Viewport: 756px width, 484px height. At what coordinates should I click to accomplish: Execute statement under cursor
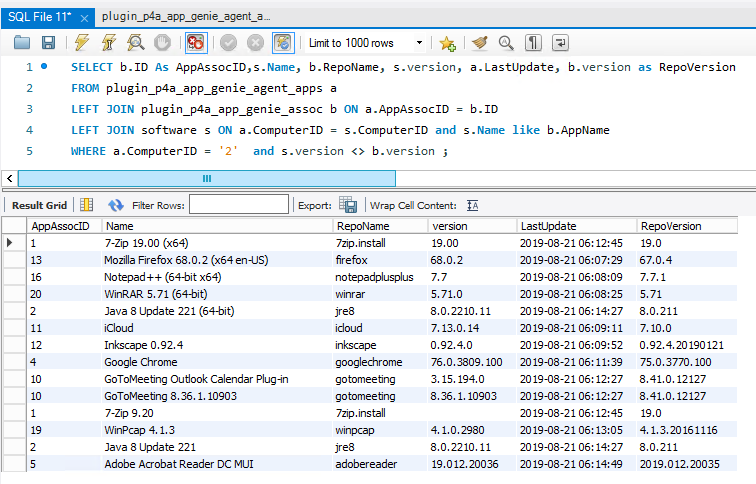[109, 43]
